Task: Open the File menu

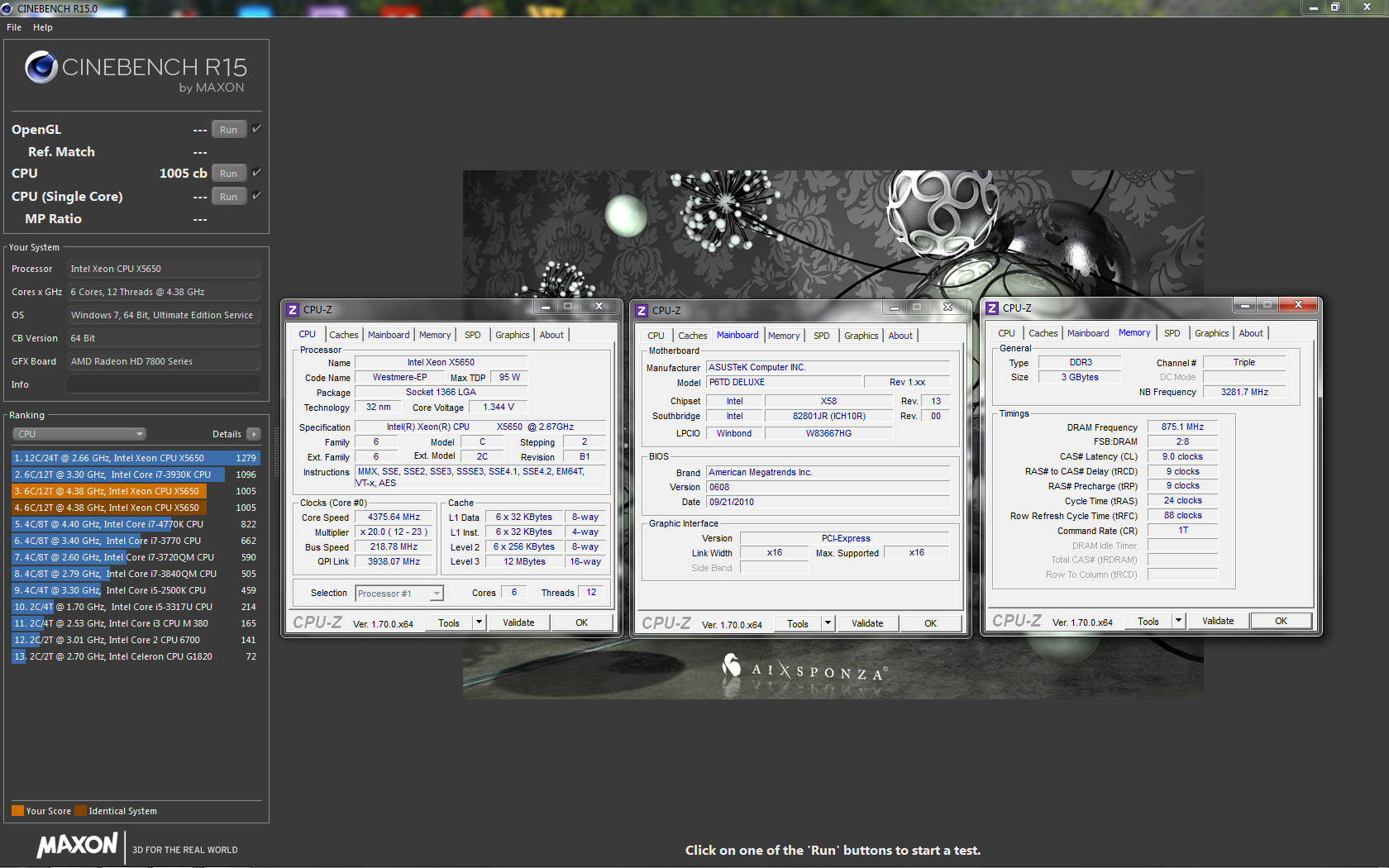Action: 14,27
